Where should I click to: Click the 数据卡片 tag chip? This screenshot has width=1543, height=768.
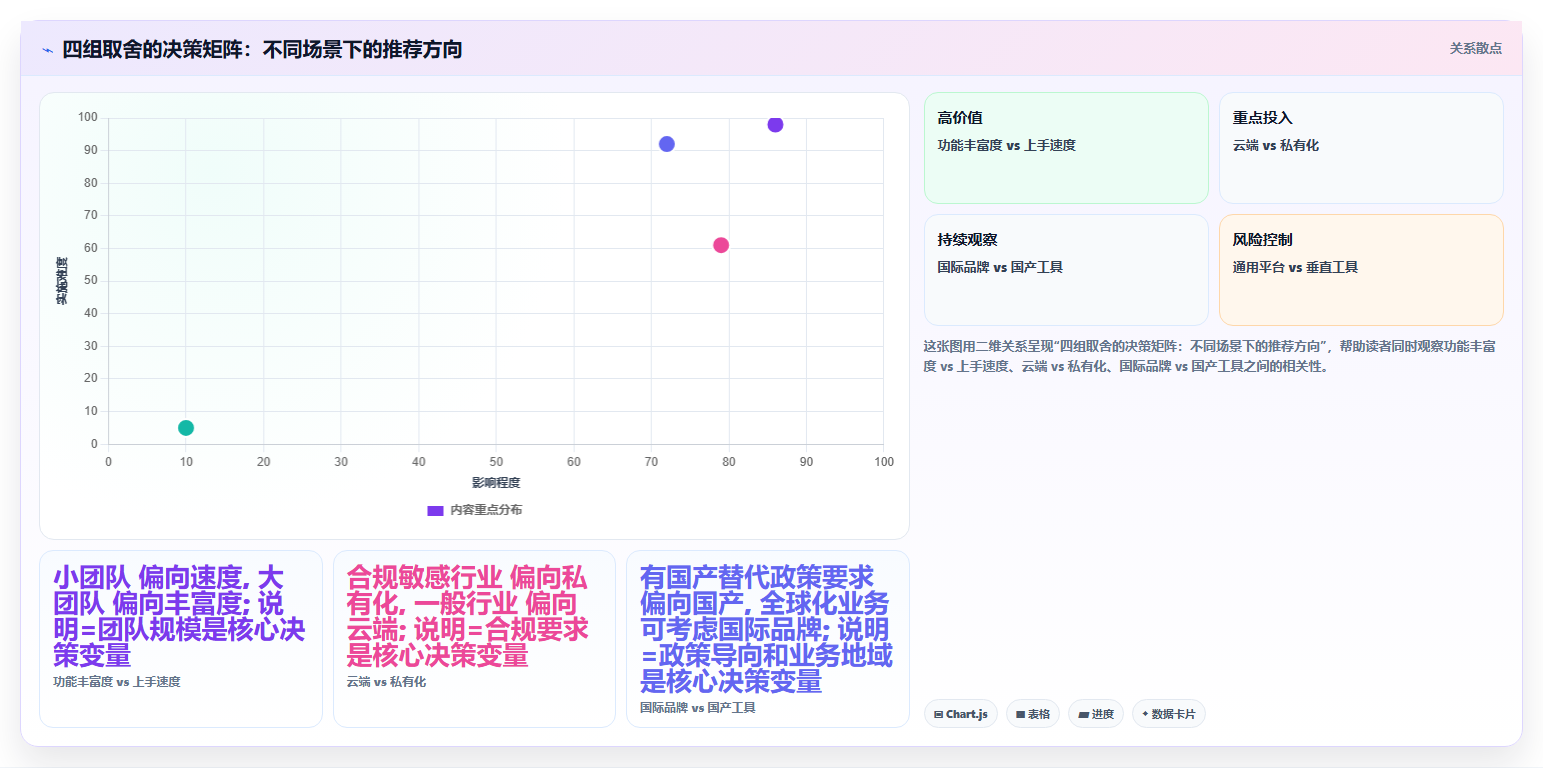click(x=1169, y=714)
